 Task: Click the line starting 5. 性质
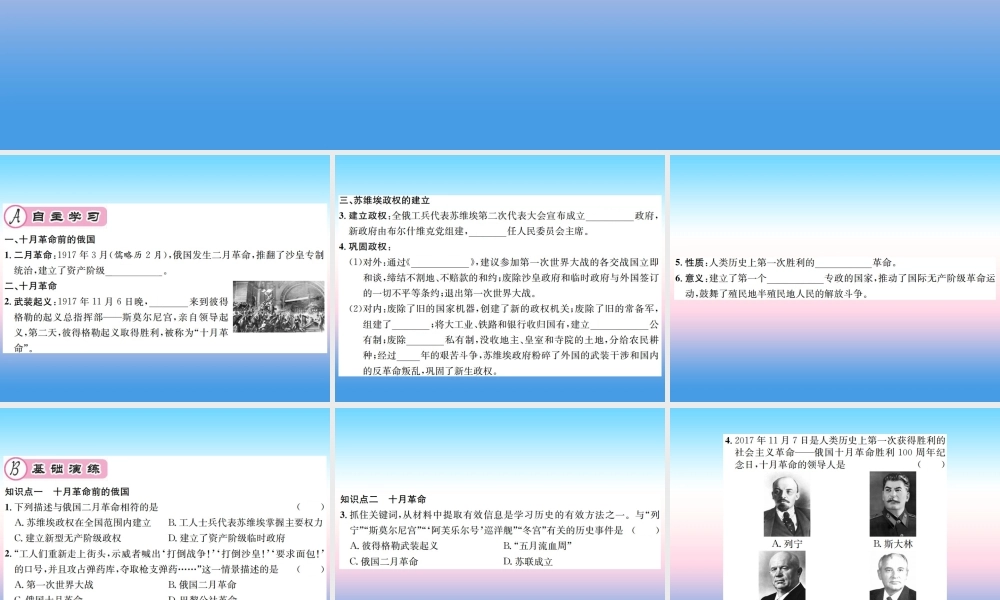tap(787, 262)
